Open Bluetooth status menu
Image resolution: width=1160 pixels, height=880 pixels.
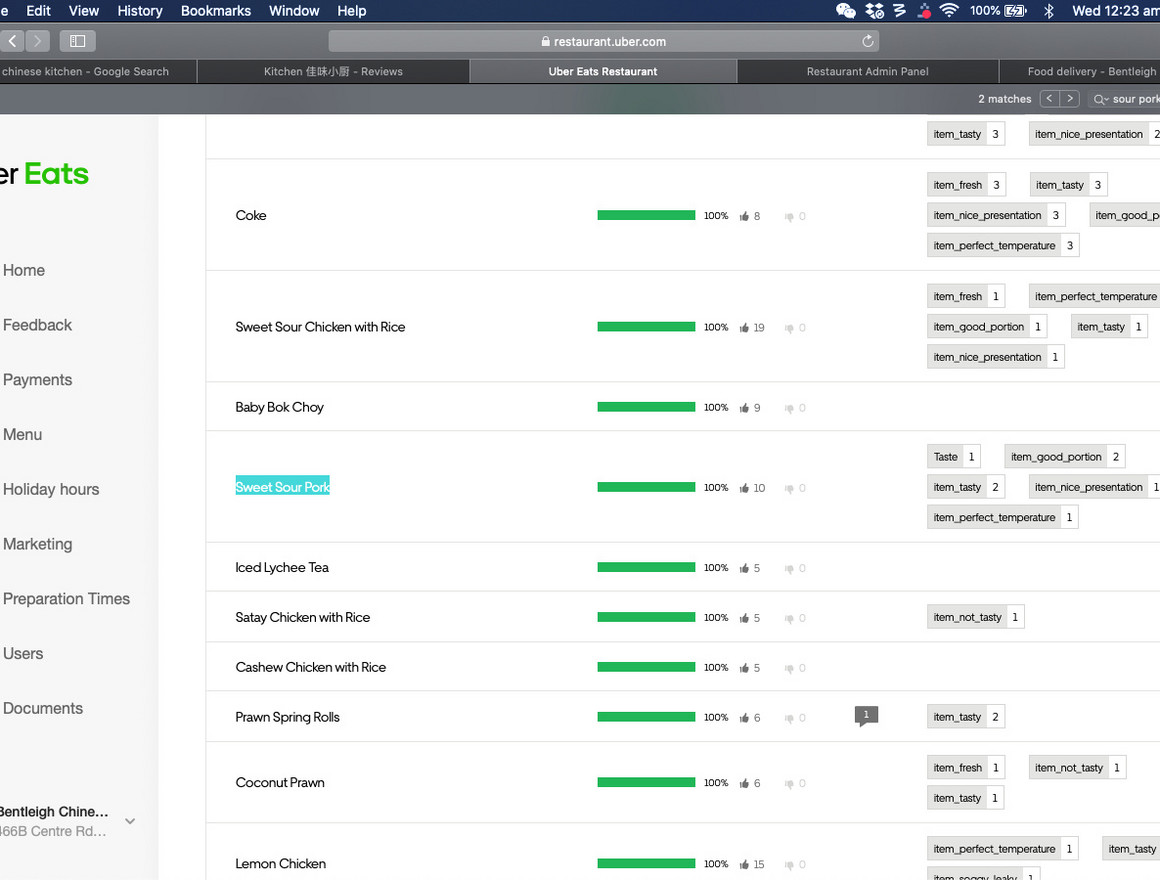pyautogui.click(x=1048, y=10)
